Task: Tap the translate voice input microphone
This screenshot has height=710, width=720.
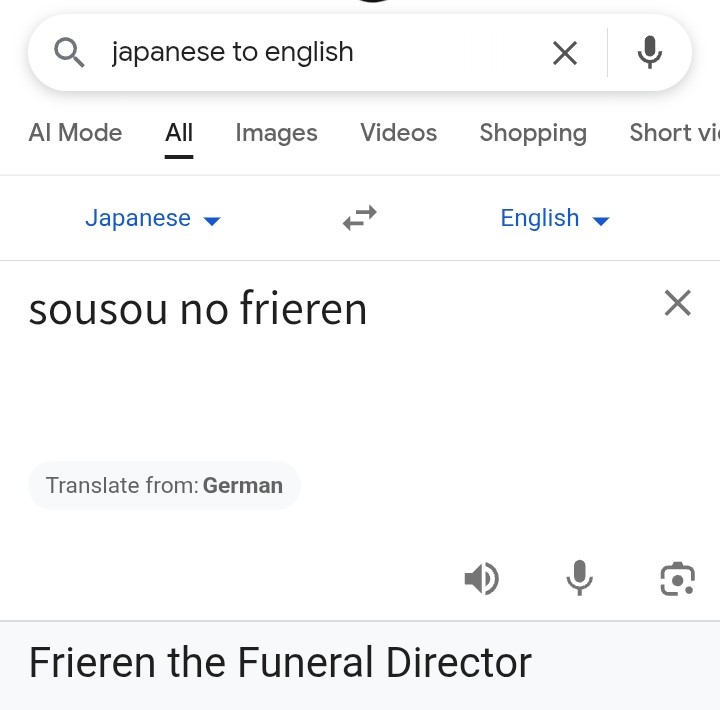Action: click(579, 578)
